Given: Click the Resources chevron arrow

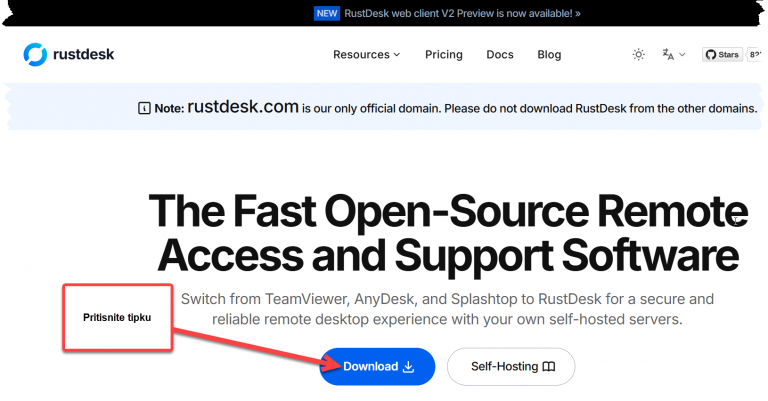Looking at the screenshot, I should (397, 55).
